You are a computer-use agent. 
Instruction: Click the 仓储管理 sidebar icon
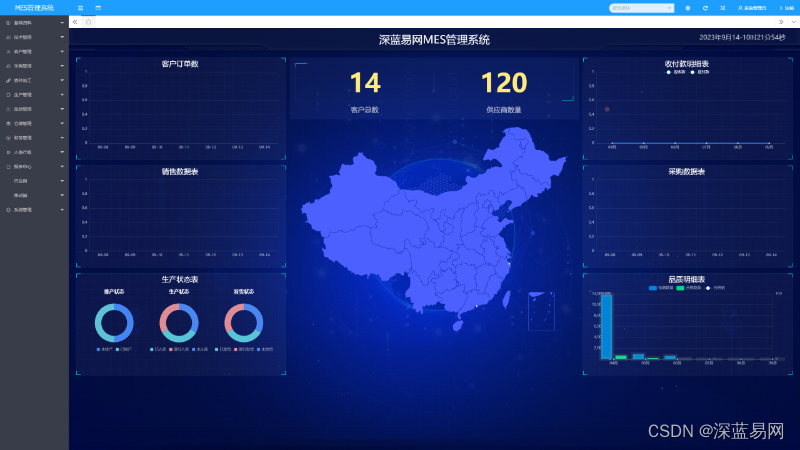pos(8,123)
